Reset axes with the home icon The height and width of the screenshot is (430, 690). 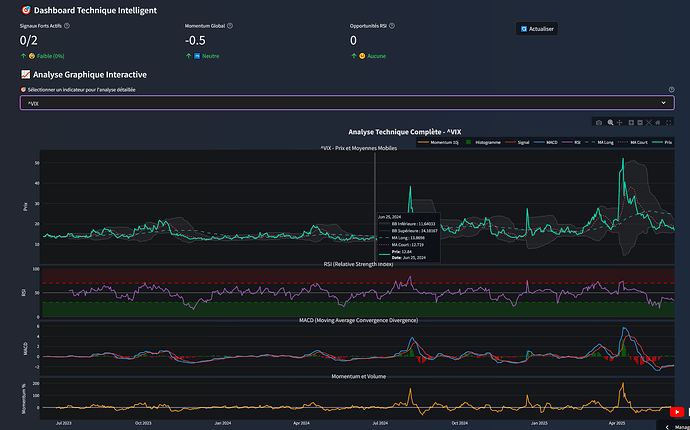point(658,122)
